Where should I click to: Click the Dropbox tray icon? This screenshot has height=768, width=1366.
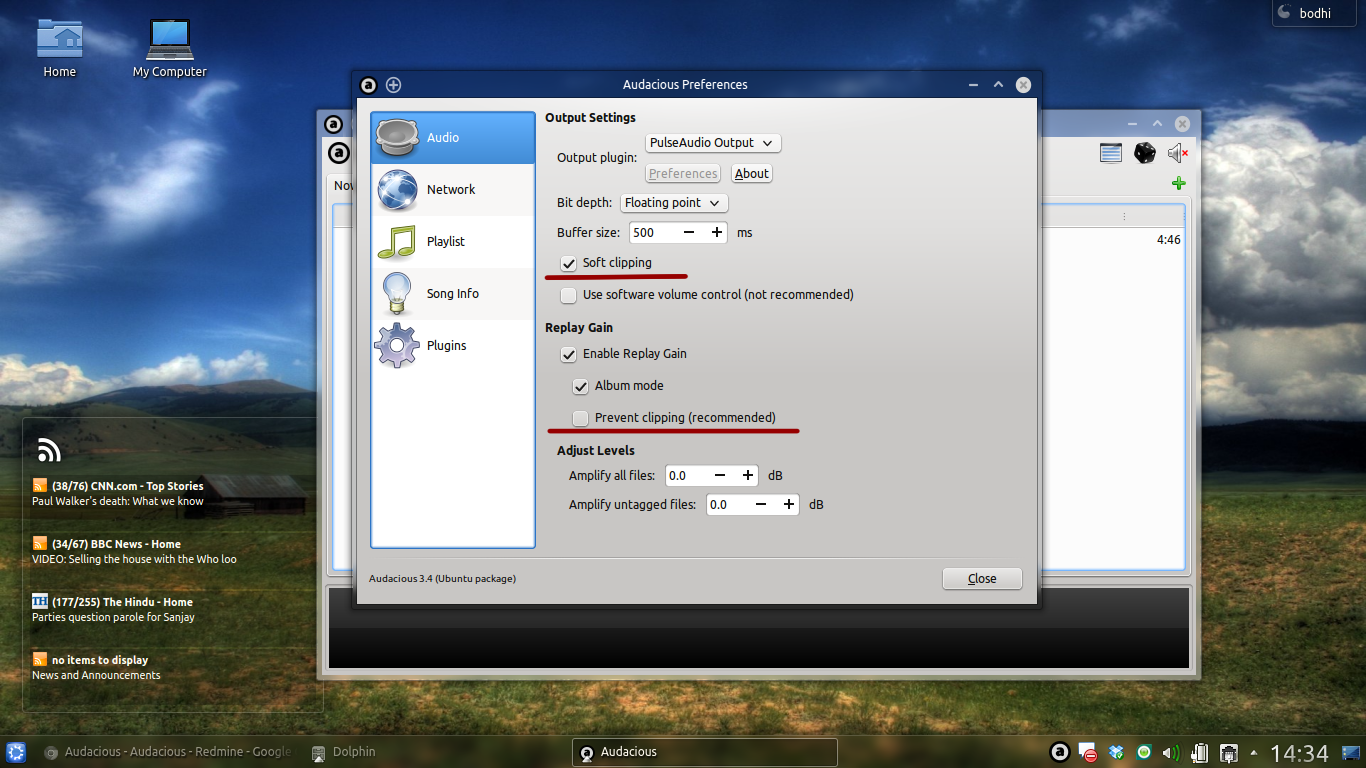(1117, 752)
